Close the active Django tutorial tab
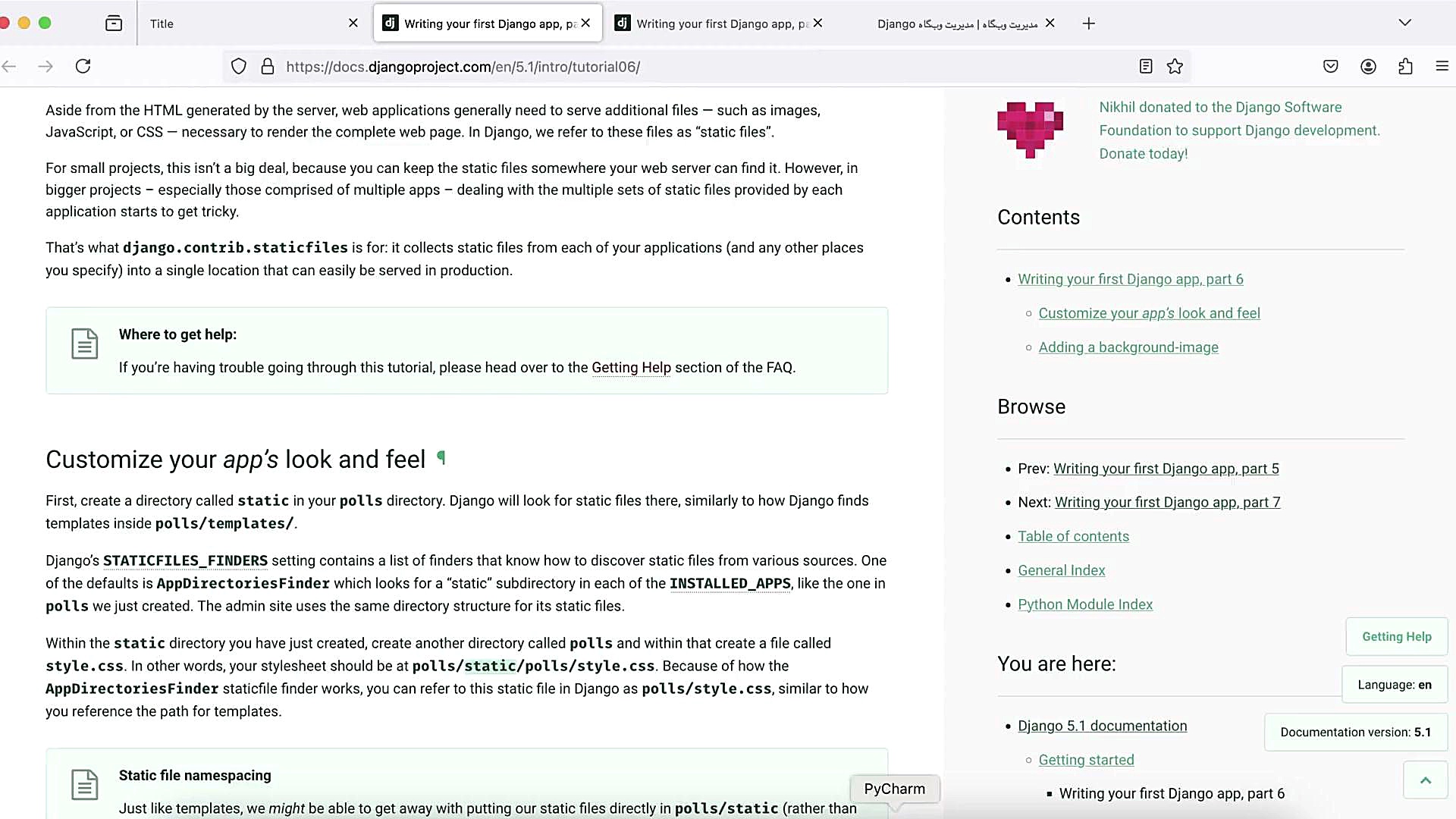Viewport: 1456px width, 819px height. pos(586,24)
